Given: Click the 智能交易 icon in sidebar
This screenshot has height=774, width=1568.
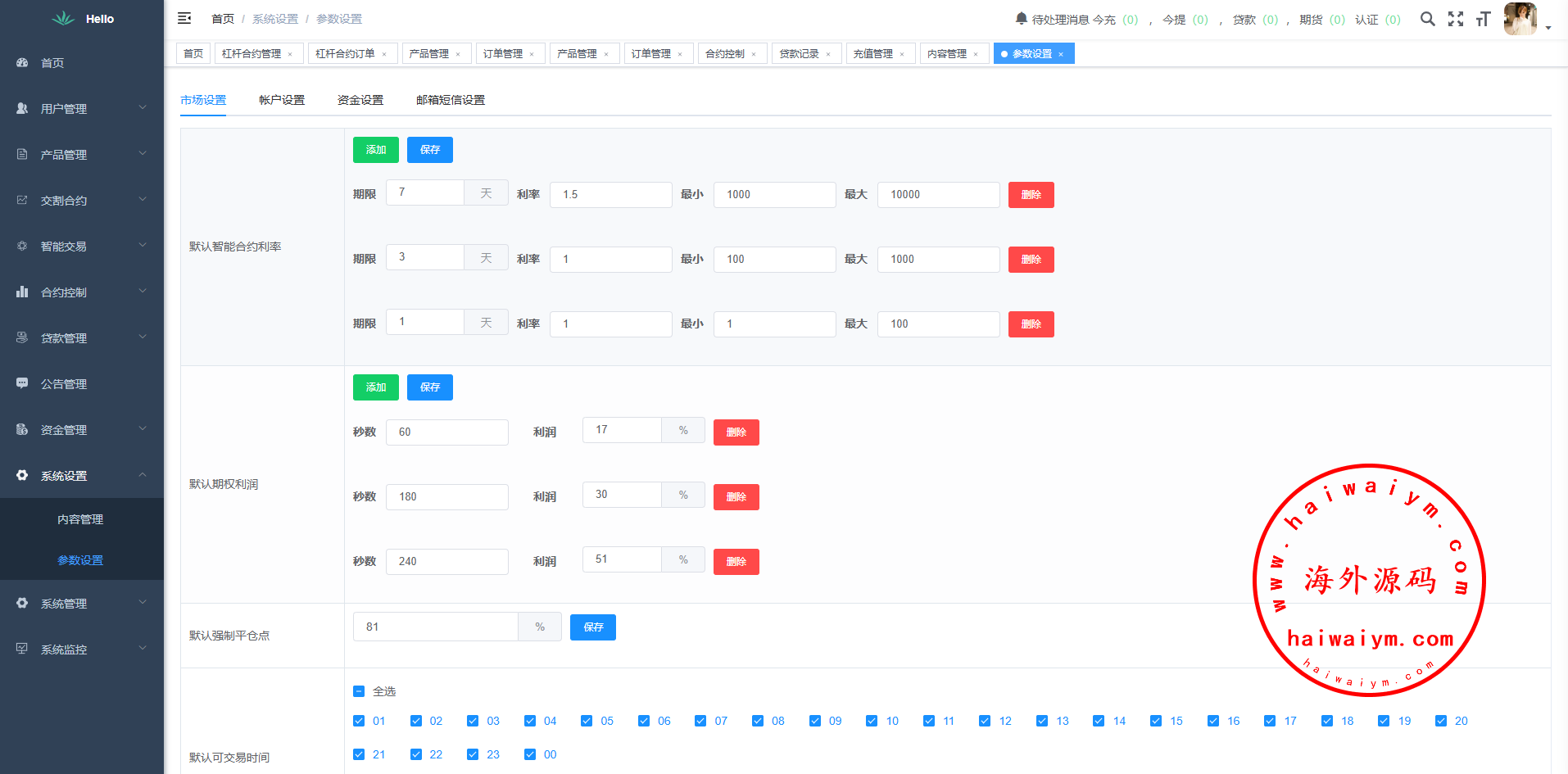Looking at the screenshot, I should 22,246.
